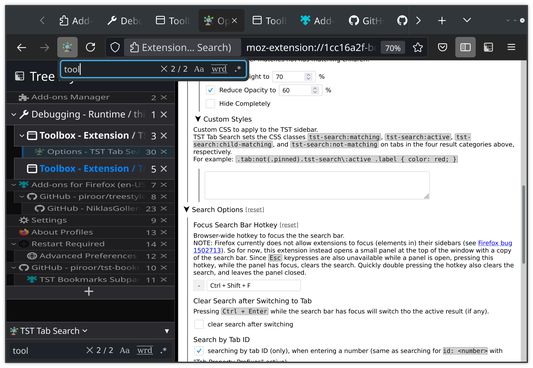Image resolution: width=533 pixels, height=368 pixels.
Task: Toggle the Reduce Opacity checkbox
Action: (x=210, y=90)
